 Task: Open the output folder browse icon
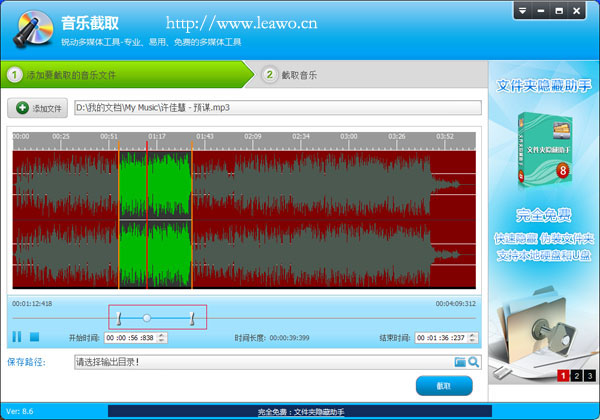(x=460, y=362)
